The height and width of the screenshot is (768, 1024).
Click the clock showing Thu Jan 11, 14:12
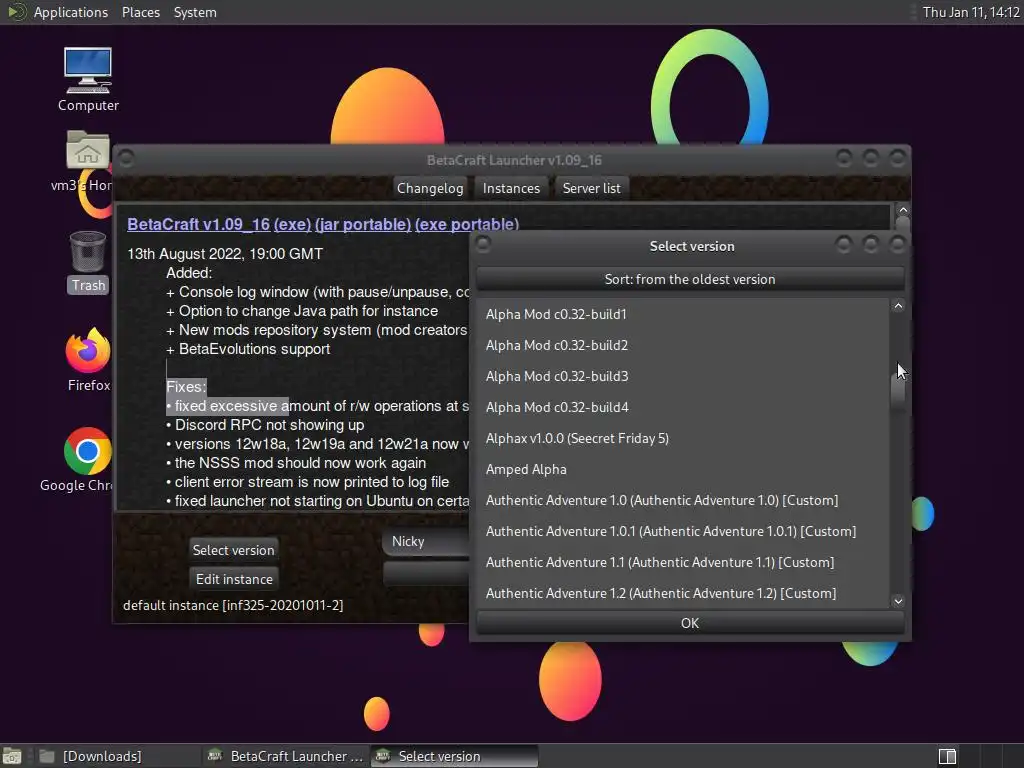970,12
